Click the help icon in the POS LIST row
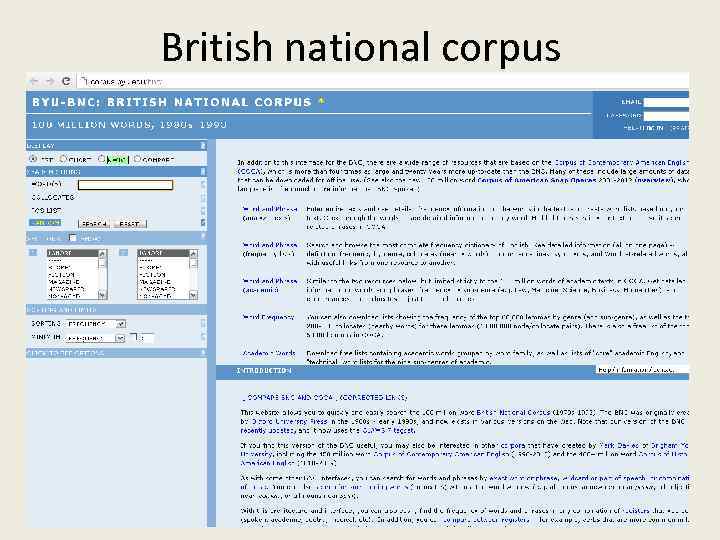Viewport: 720px width, 540px height. pyautogui.click(x=203, y=210)
